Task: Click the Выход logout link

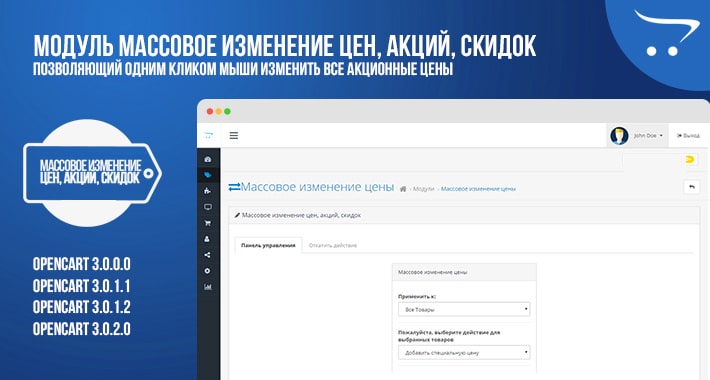Action: point(688,135)
